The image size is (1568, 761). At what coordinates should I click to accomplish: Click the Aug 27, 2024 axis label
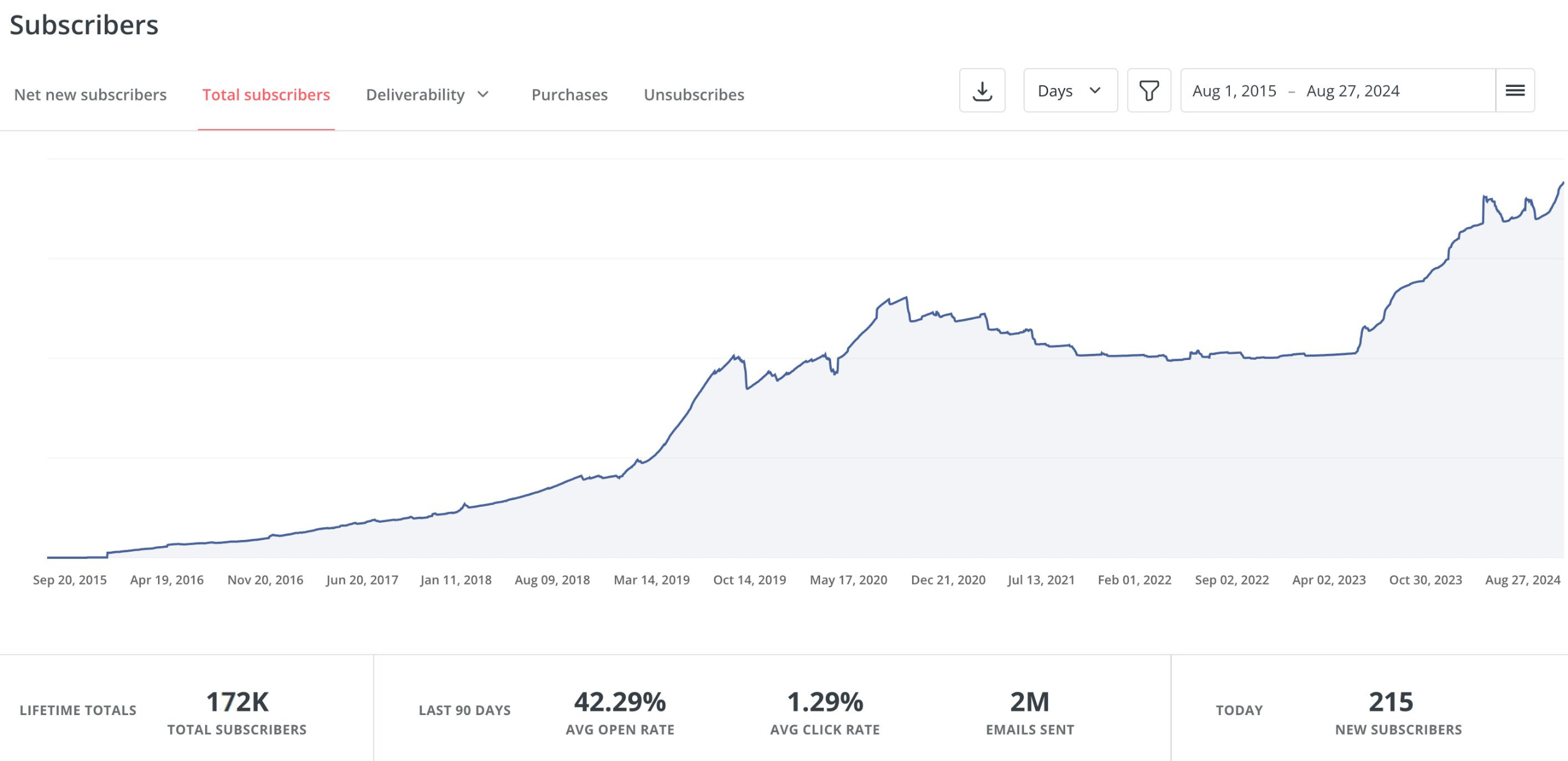coord(1522,580)
